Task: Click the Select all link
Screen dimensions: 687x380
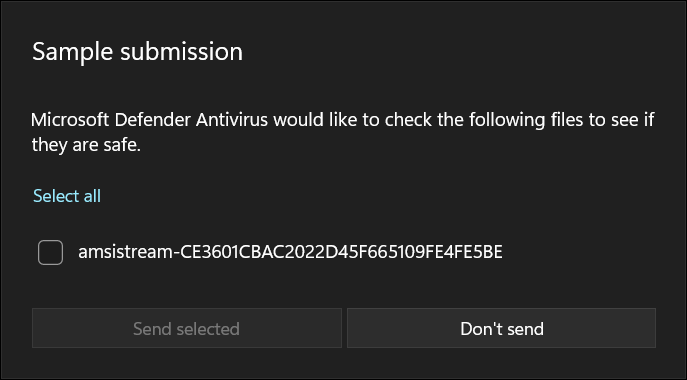Action: [x=67, y=196]
